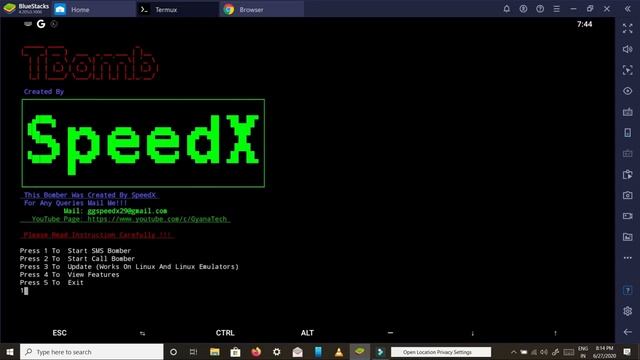The width and height of the screenshot is (640, 360).
Task: Click the cursor lock icon in sidebar
Action: 628,70
